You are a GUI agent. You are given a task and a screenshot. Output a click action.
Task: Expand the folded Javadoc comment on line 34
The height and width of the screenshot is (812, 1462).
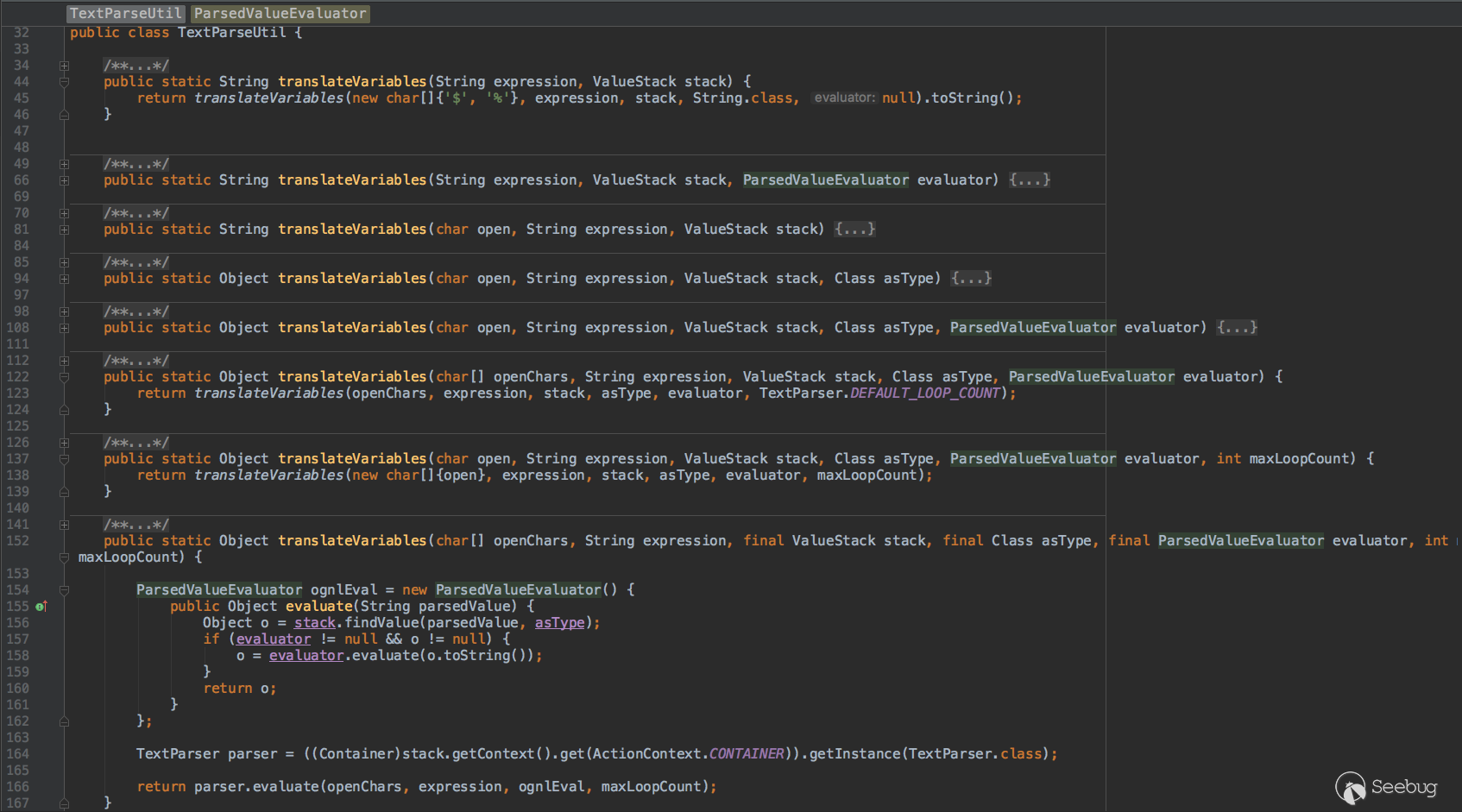point(64,66)
